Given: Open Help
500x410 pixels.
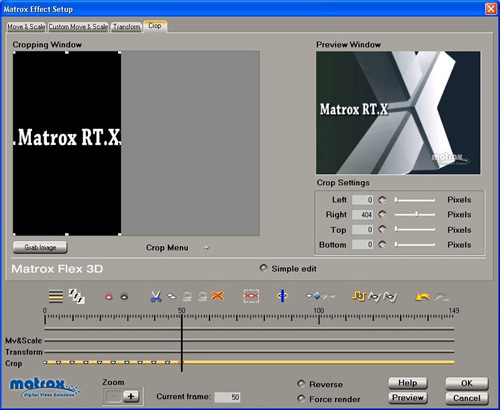Looking at the screenshot, I should tap(408, 383).
